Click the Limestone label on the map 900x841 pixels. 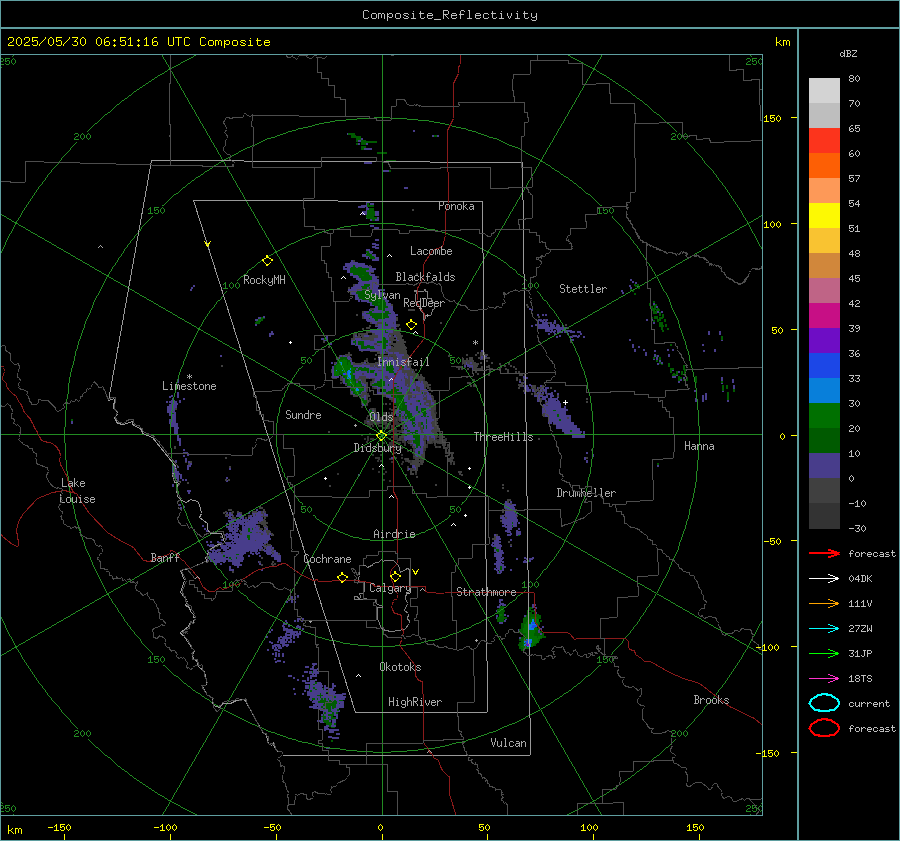pyautogui.click(x=189, y=386)
